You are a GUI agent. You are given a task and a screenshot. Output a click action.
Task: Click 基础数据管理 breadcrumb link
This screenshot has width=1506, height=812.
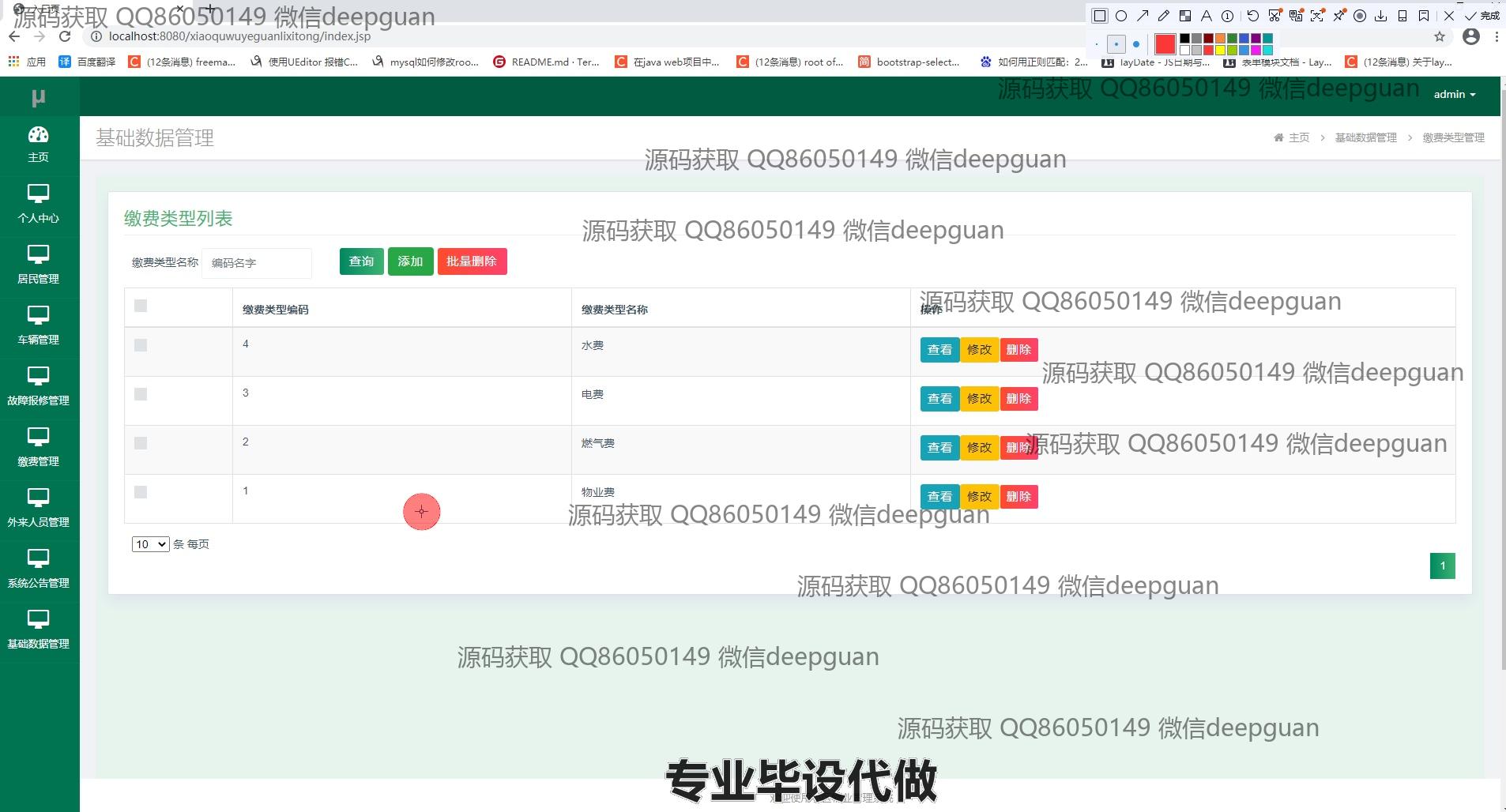click(1365, 137)
